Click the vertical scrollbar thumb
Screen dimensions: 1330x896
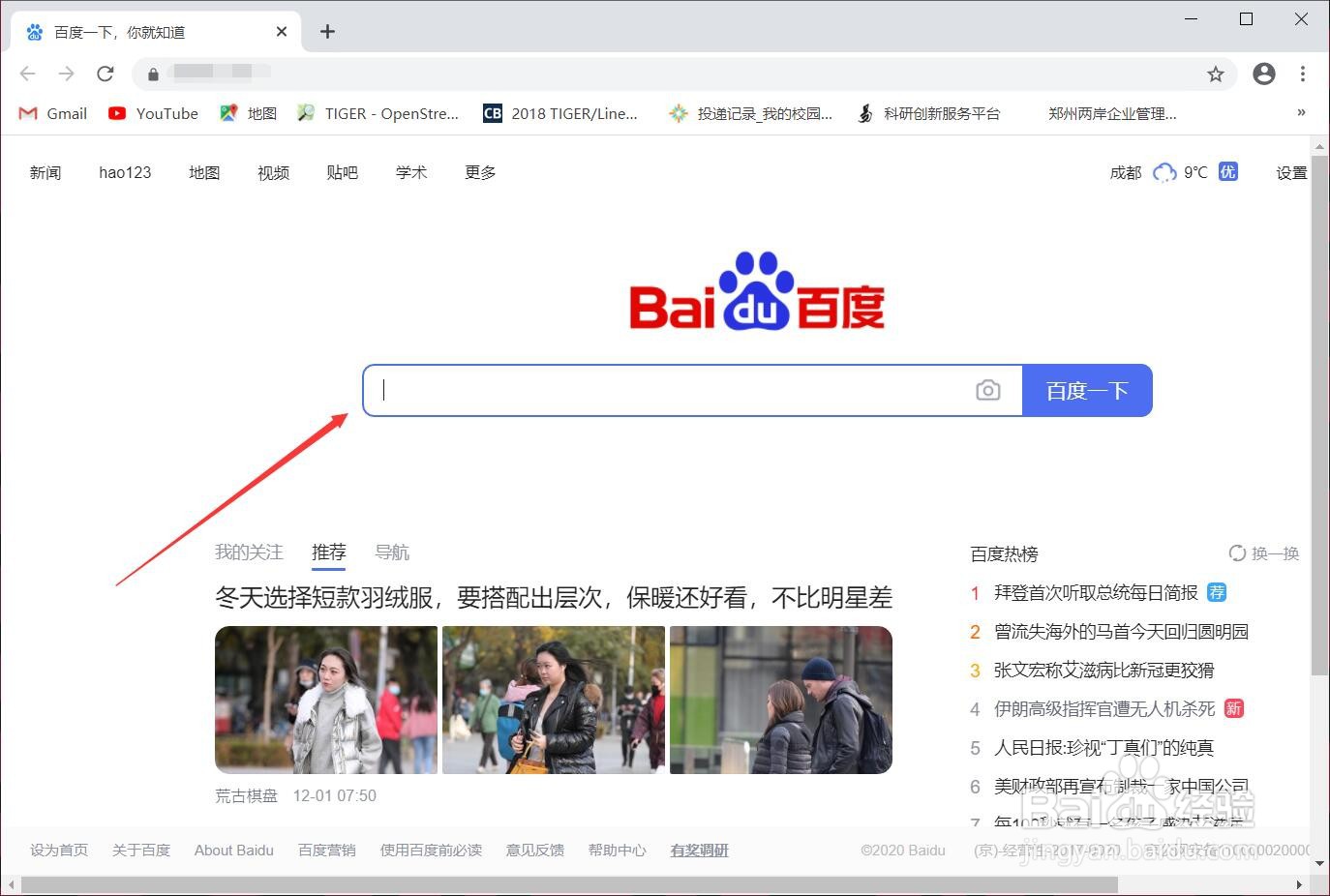1319,416
